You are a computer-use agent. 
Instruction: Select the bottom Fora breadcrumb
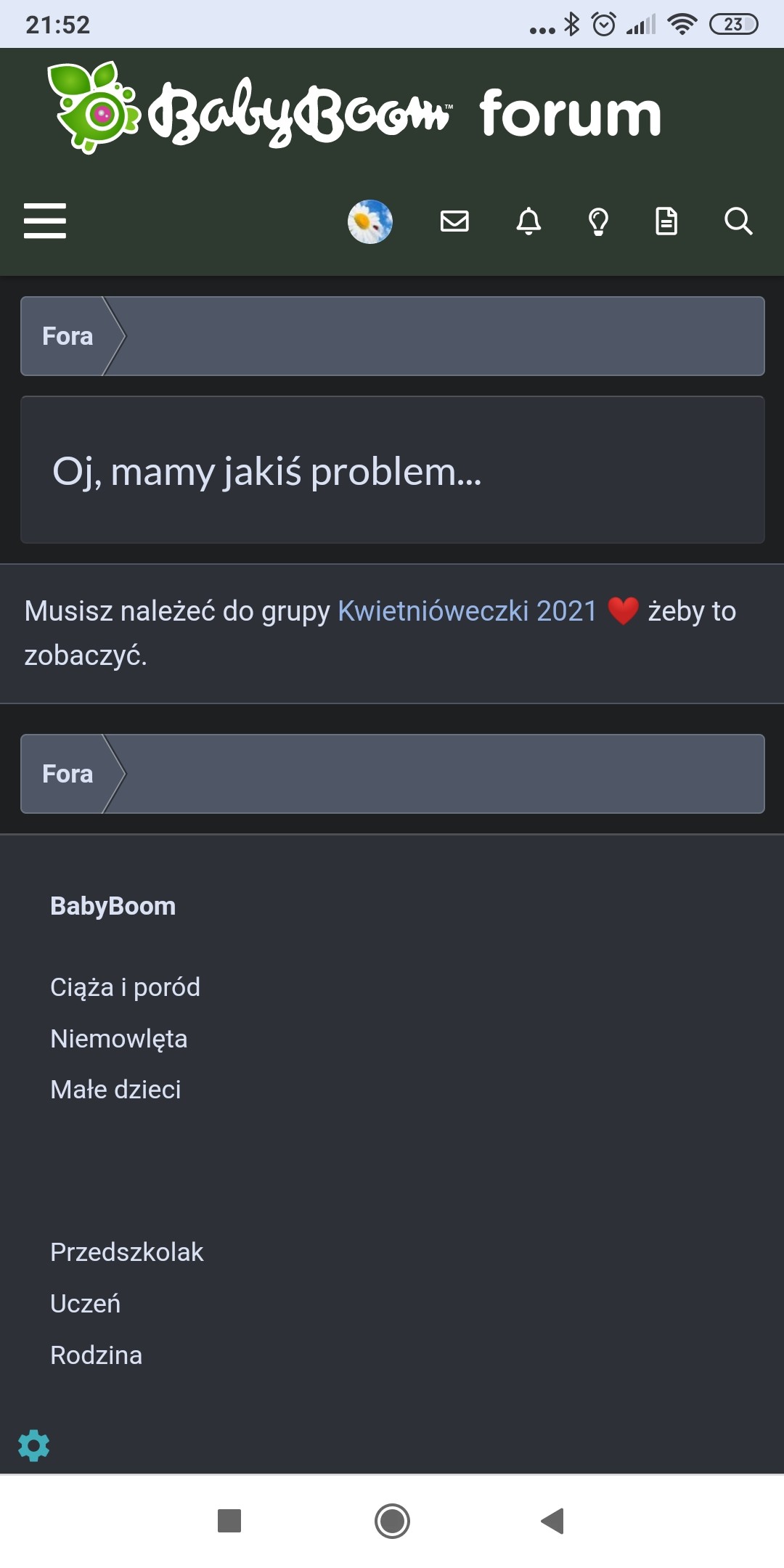(x=68, y=774)
